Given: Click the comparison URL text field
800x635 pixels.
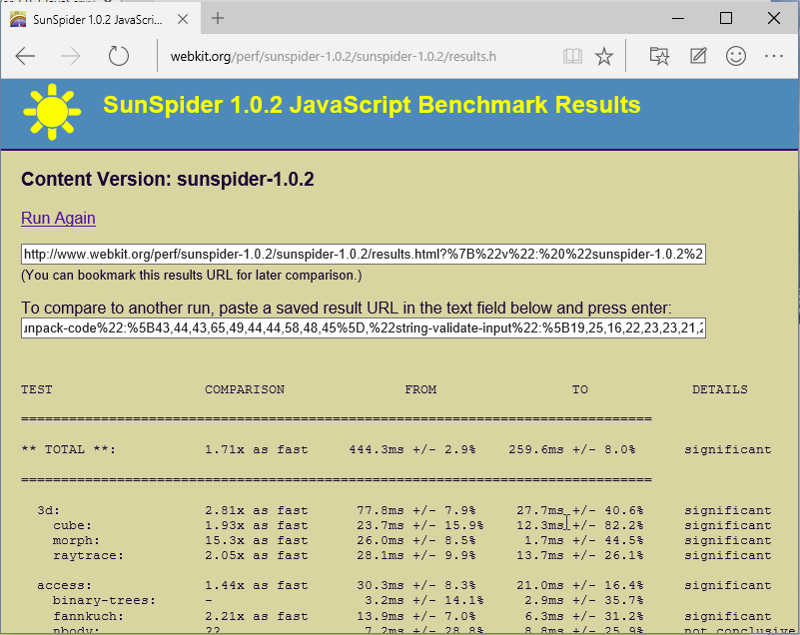Looking at the screenshot, I should click(364, 328).
